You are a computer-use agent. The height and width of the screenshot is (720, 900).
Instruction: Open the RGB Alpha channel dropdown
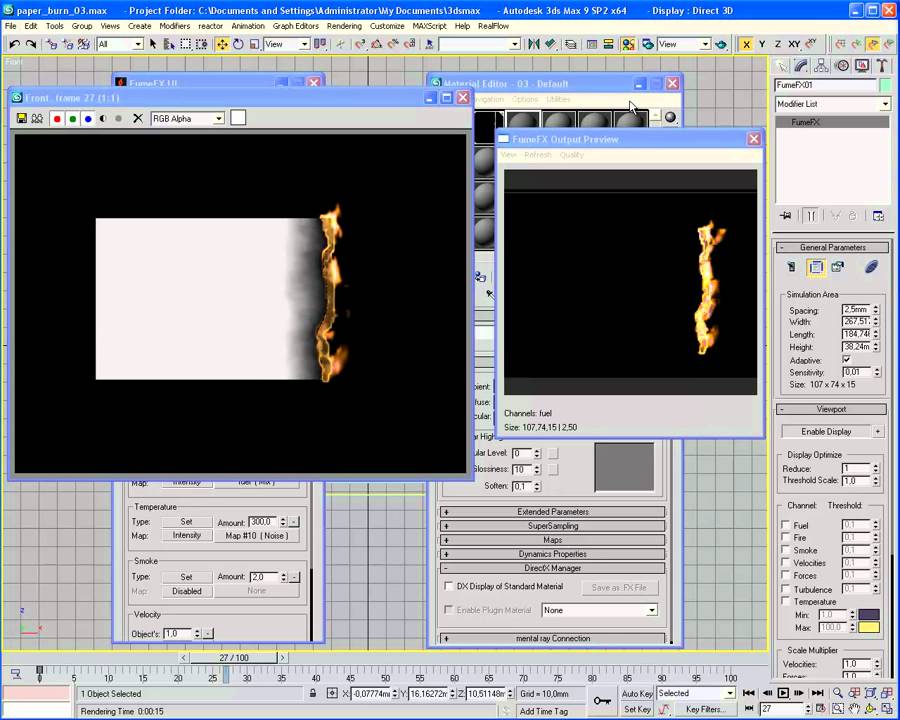pyautogui.click(x=188, y=118)
